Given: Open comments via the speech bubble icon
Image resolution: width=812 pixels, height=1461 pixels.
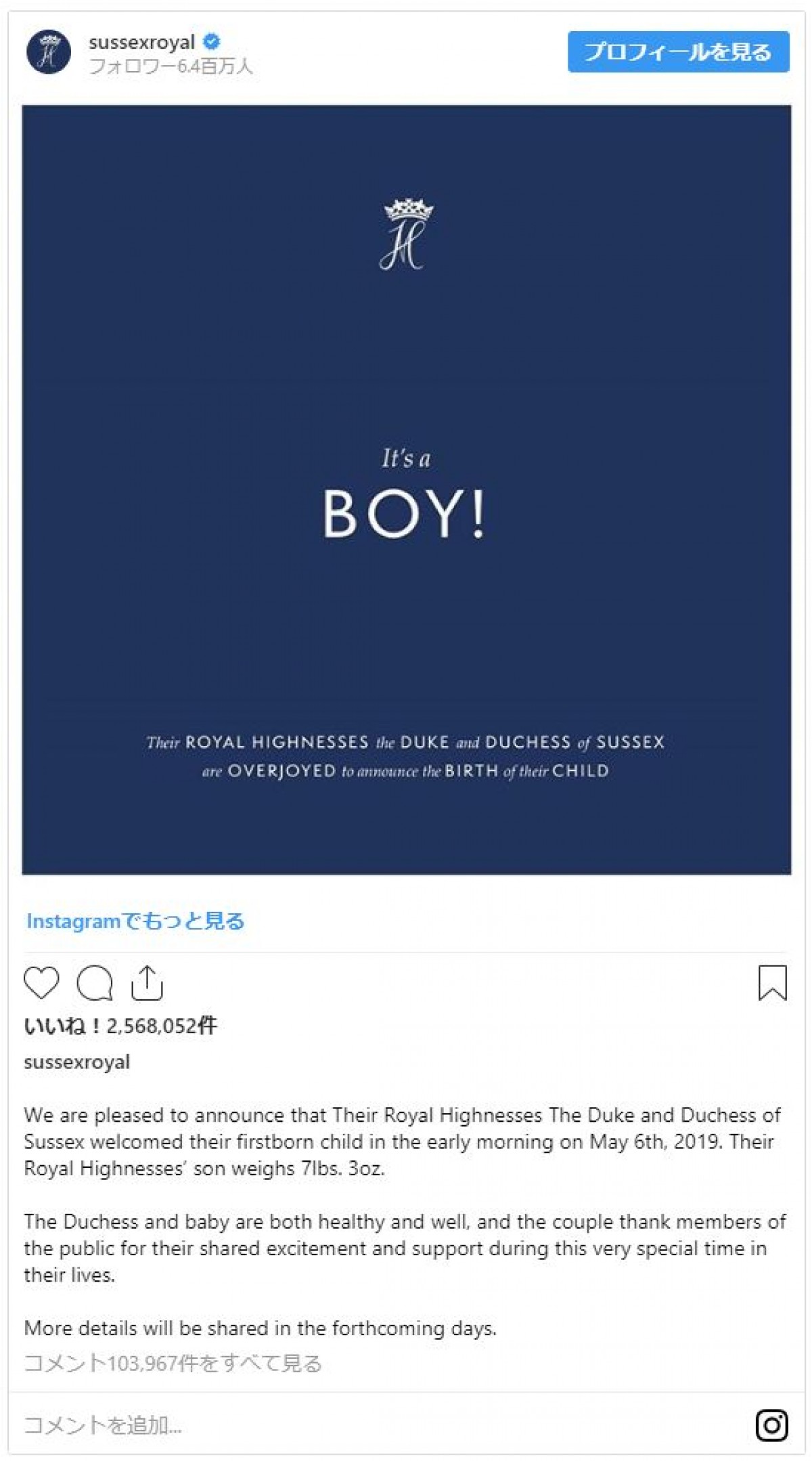Looking at the screenshot, I should point(94,982).
